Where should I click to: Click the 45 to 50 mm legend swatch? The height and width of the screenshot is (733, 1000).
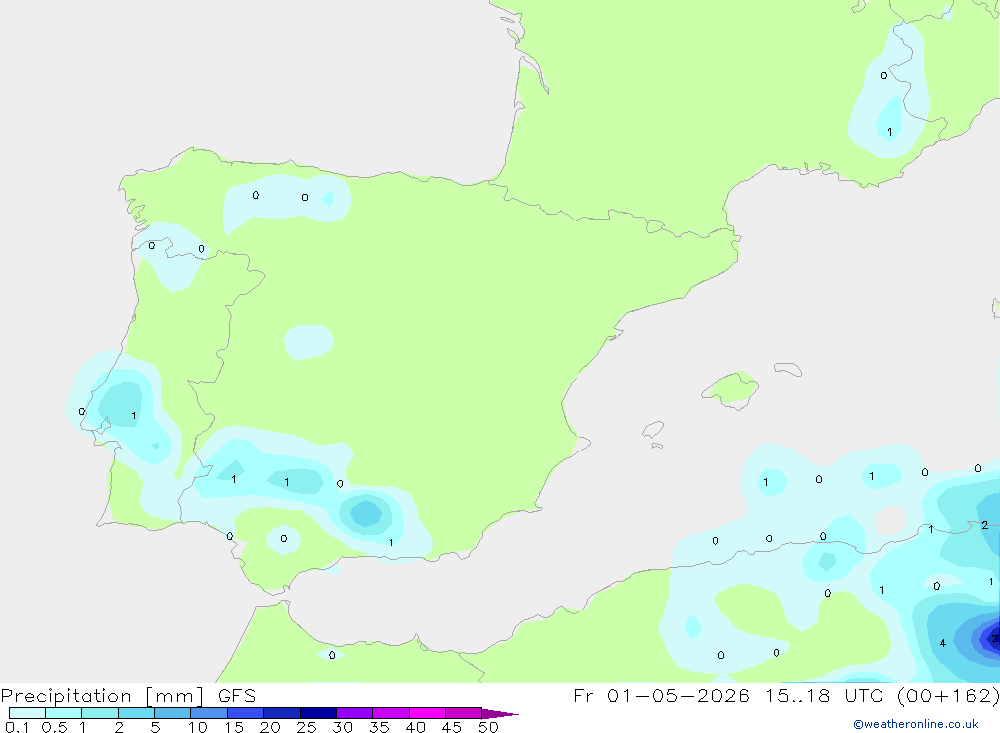coord(463,713)
